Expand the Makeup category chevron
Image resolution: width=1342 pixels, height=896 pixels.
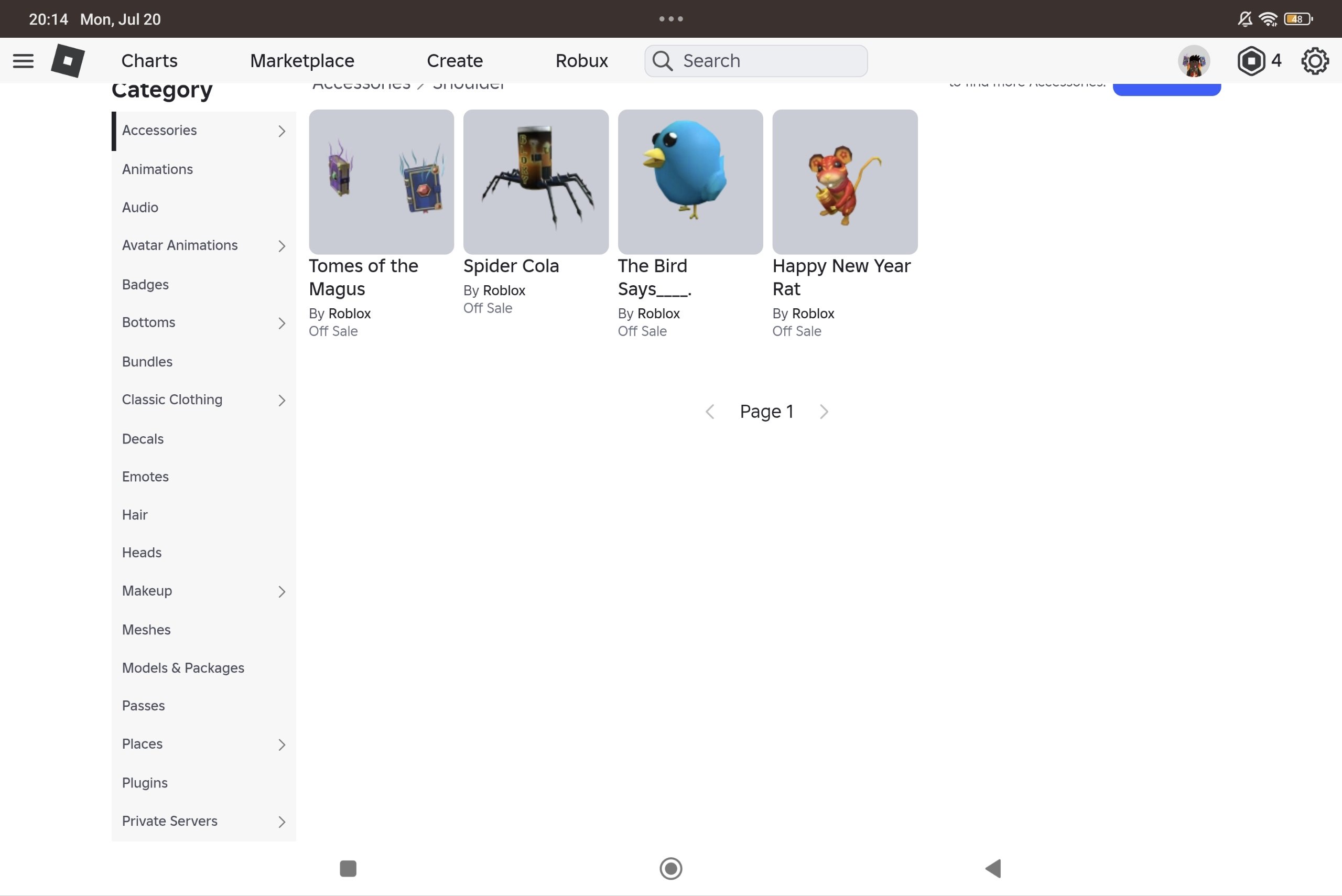pos(282,591)
